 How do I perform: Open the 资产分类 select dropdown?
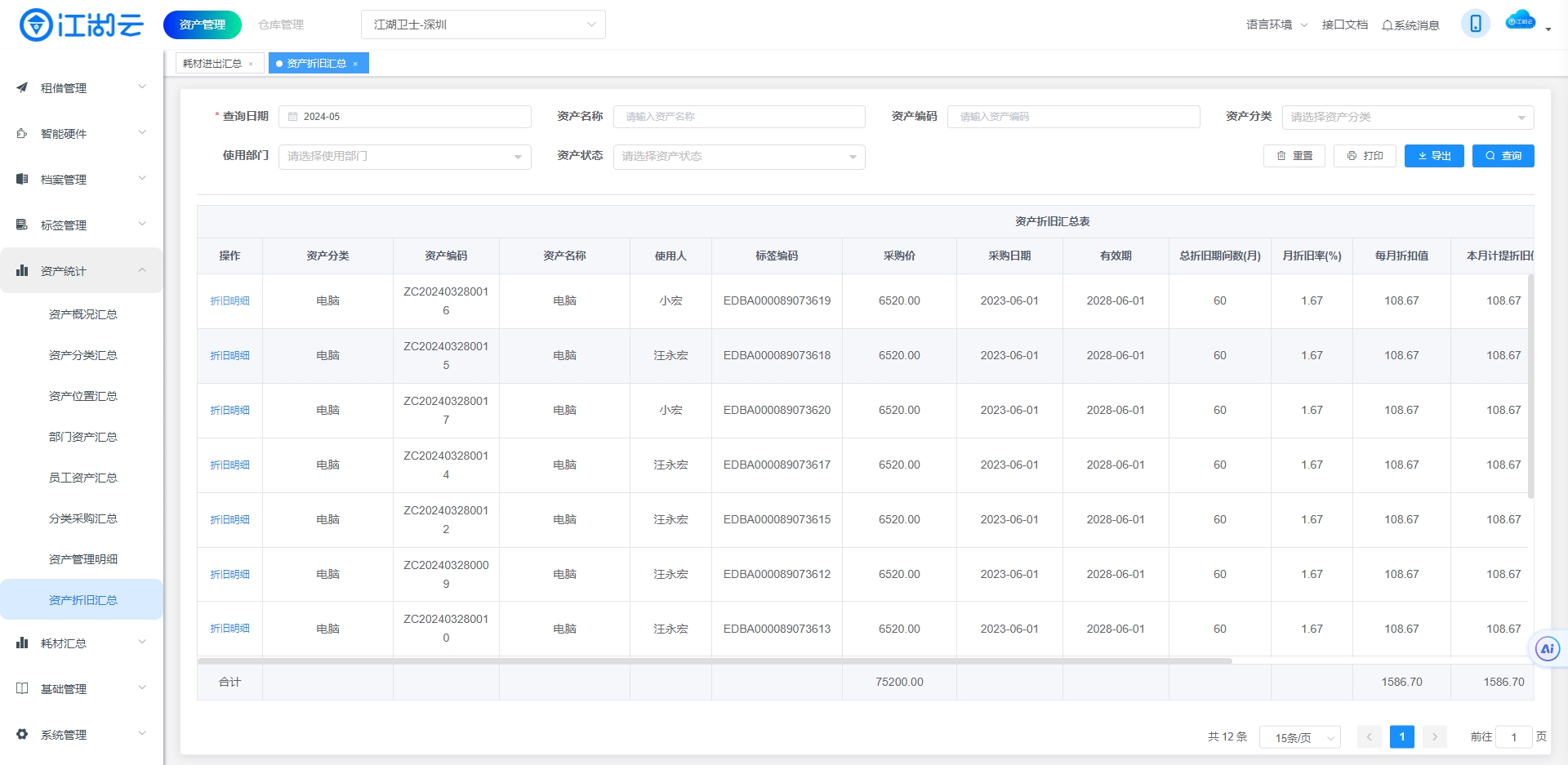[x=1408, y=117]
